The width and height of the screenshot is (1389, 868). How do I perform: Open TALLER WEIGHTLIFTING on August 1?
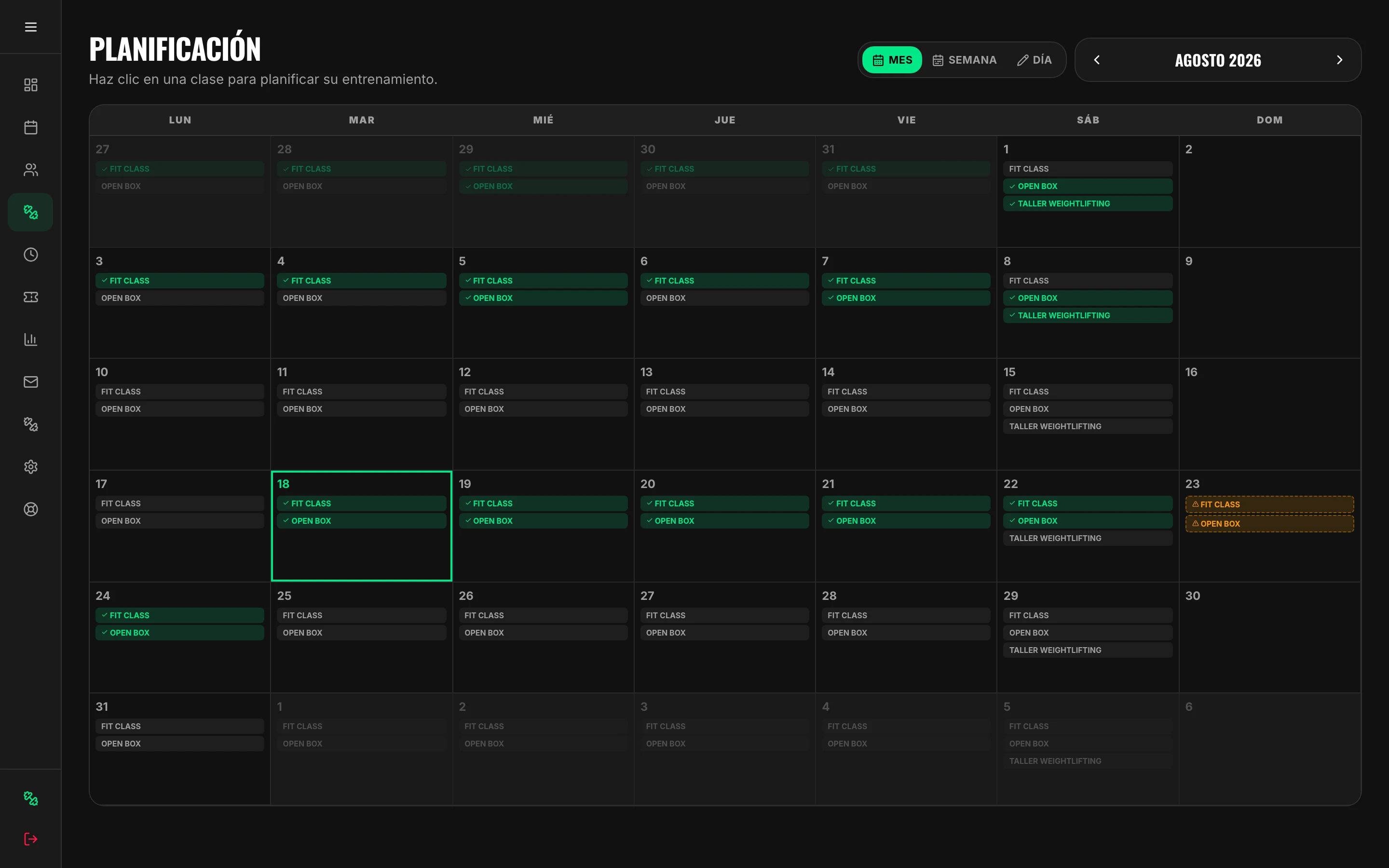[x=1088, y=204]
